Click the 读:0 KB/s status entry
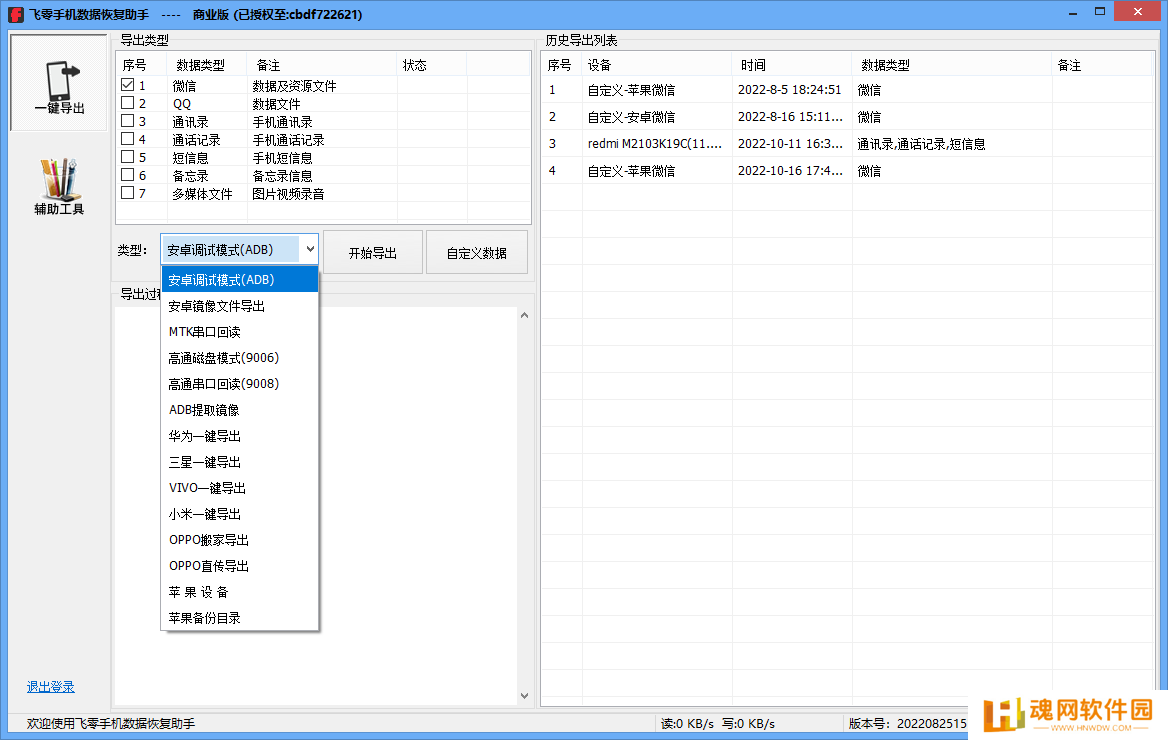1168x740 pixels. (687, 724)
